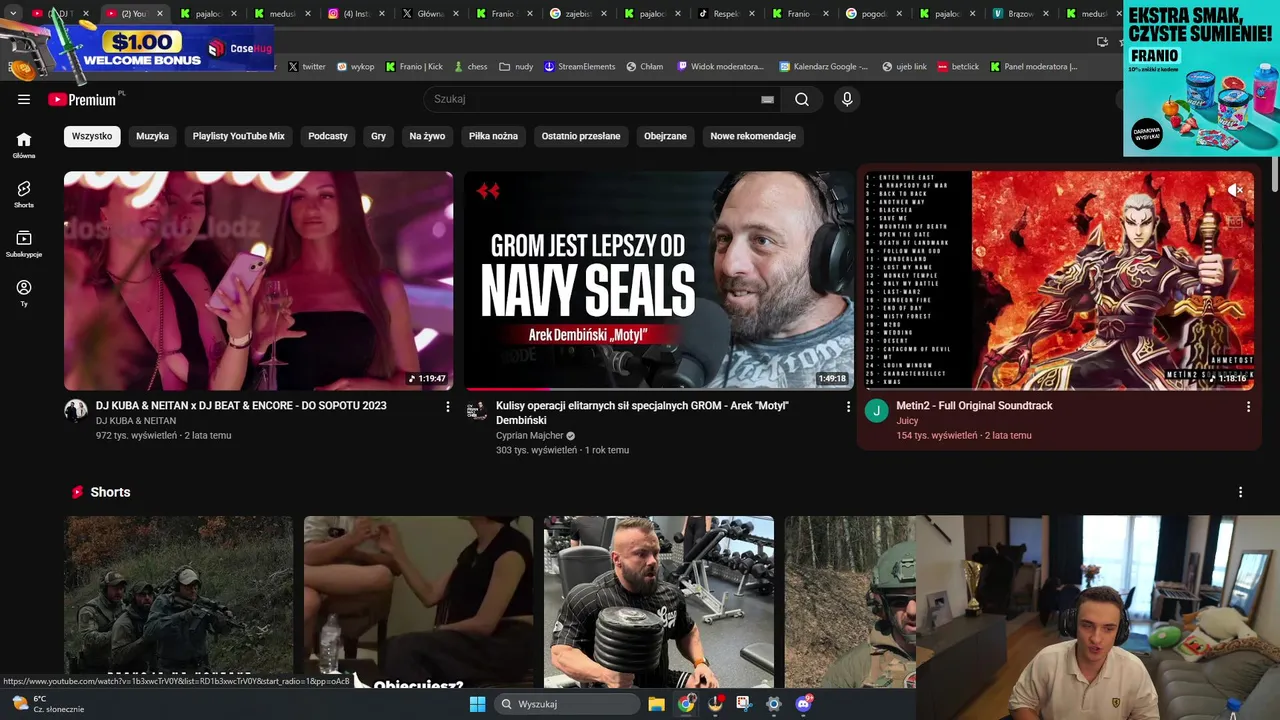Viewport: 1280px width, 720px height.
Task: Go to Cyprian Majcher channel link
Action: click(x=530, y=435)
